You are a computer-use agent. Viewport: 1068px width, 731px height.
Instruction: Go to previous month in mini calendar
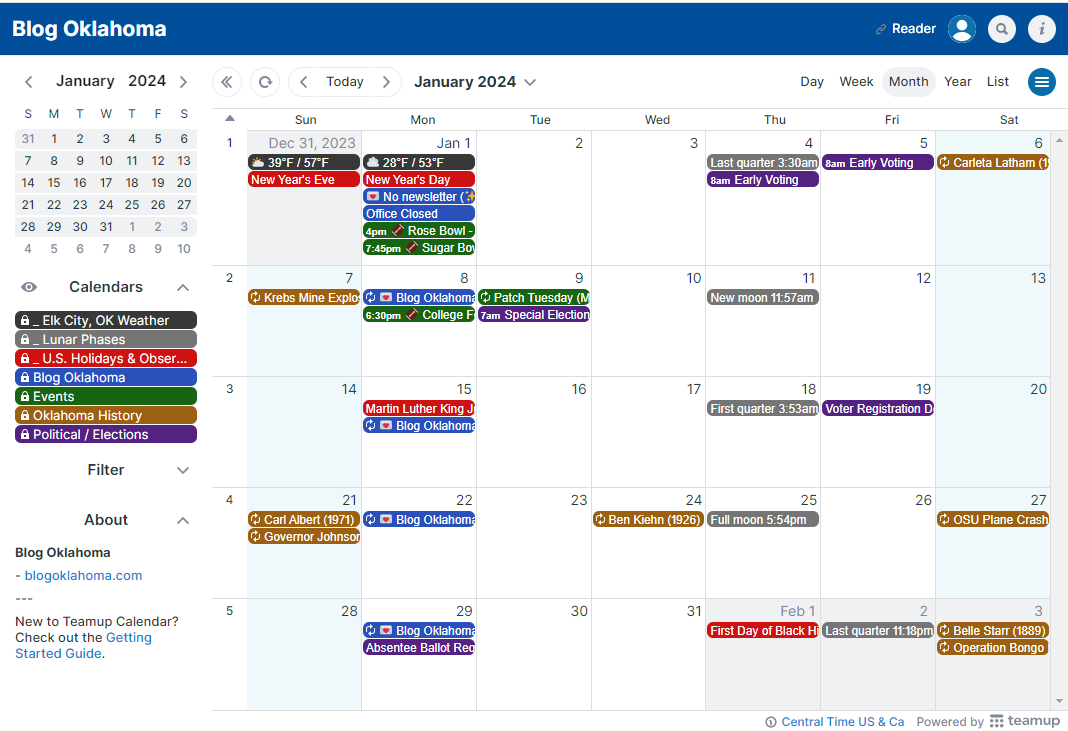pyautogui.click(x=29, y=82)
